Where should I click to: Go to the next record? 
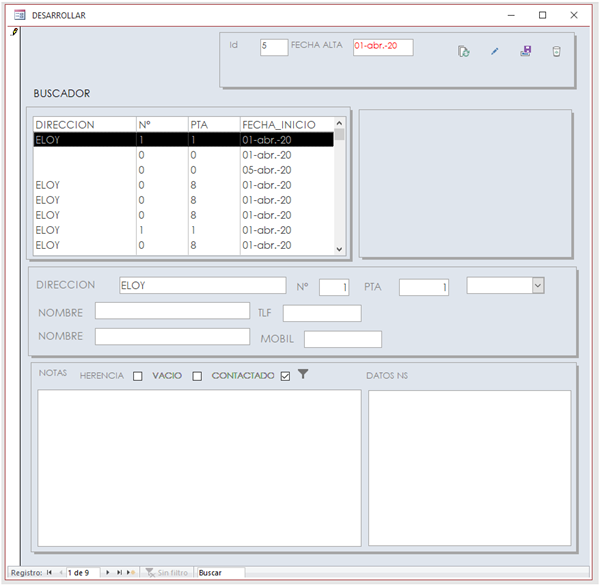pos(108,573)
